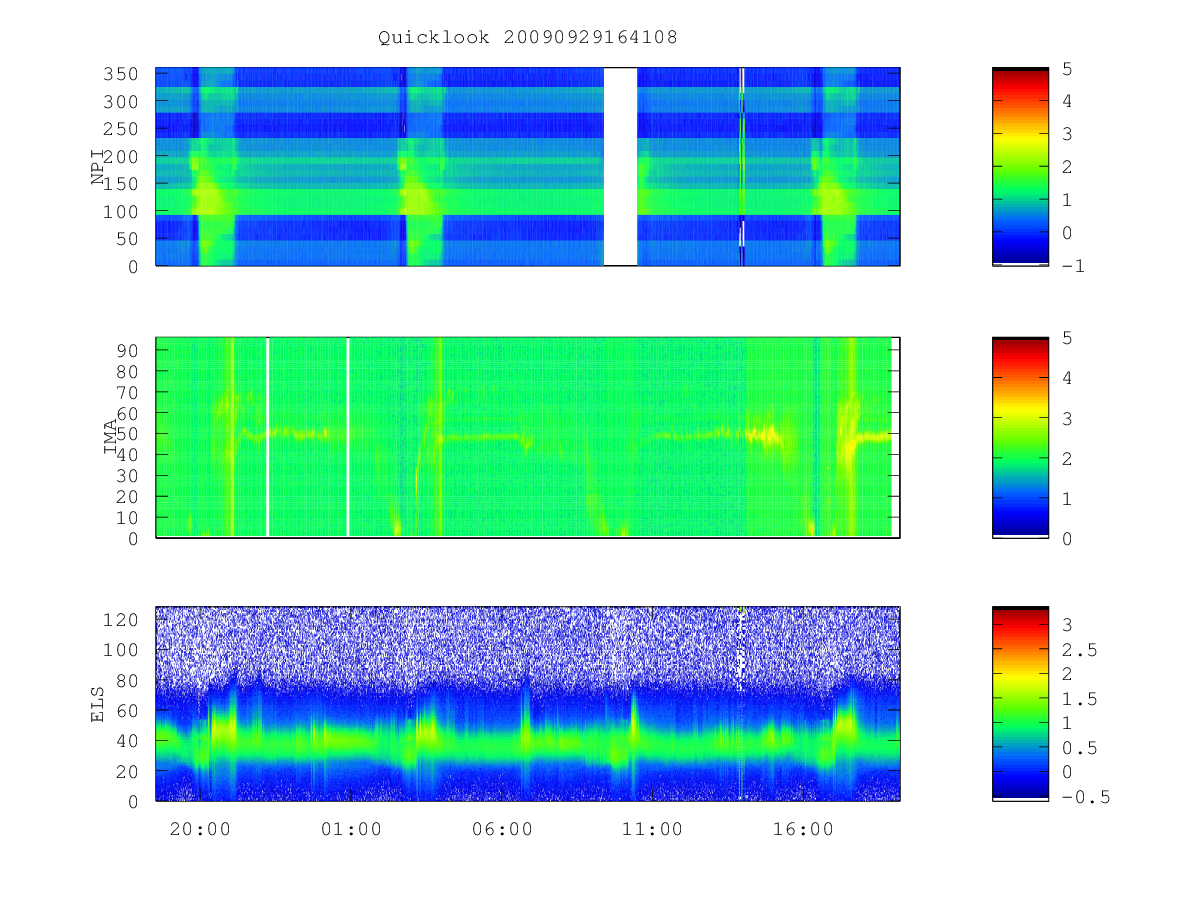
Task: Click the ELS spectrogram plot
Action: click(528, 704)
